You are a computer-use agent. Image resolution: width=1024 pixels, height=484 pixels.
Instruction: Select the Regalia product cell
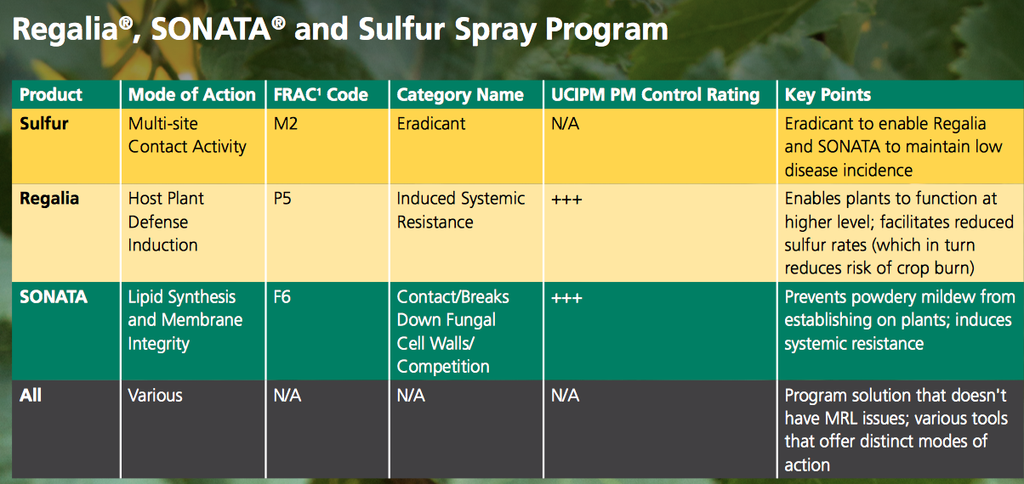click(x=49, y=199)
